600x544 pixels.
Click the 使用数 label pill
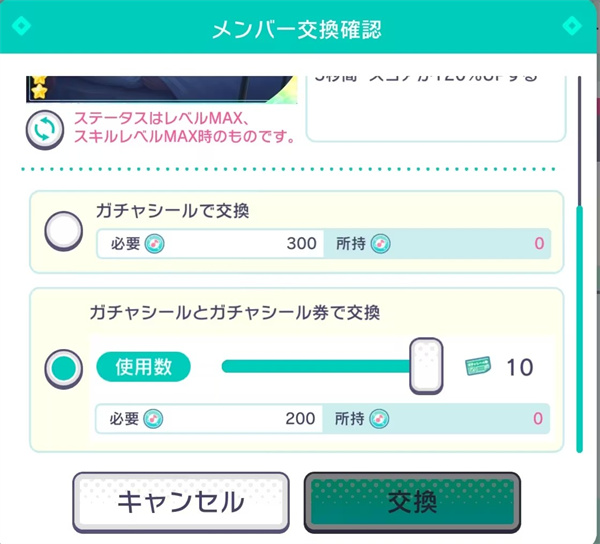(x=143, y=367)
